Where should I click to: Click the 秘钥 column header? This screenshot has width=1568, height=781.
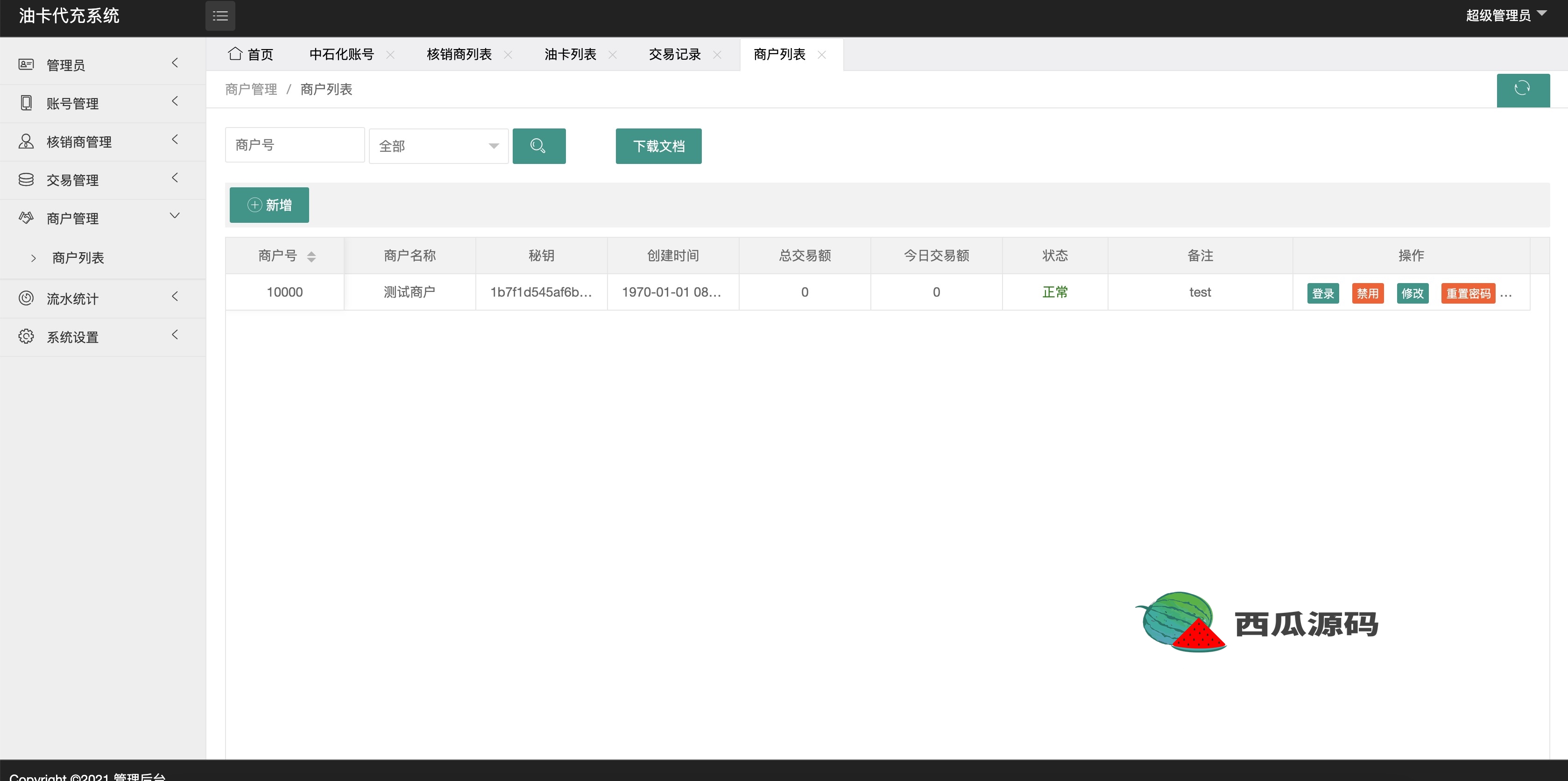[x=541, y=256]
